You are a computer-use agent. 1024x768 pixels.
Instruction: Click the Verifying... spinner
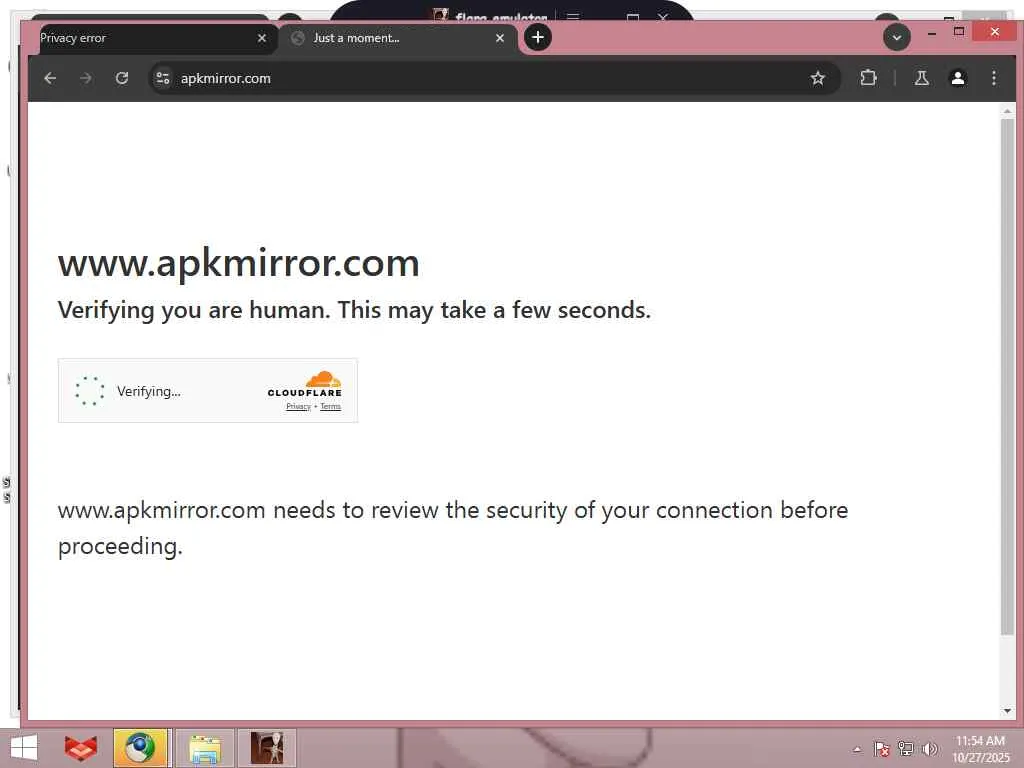[x=89, y=391]
